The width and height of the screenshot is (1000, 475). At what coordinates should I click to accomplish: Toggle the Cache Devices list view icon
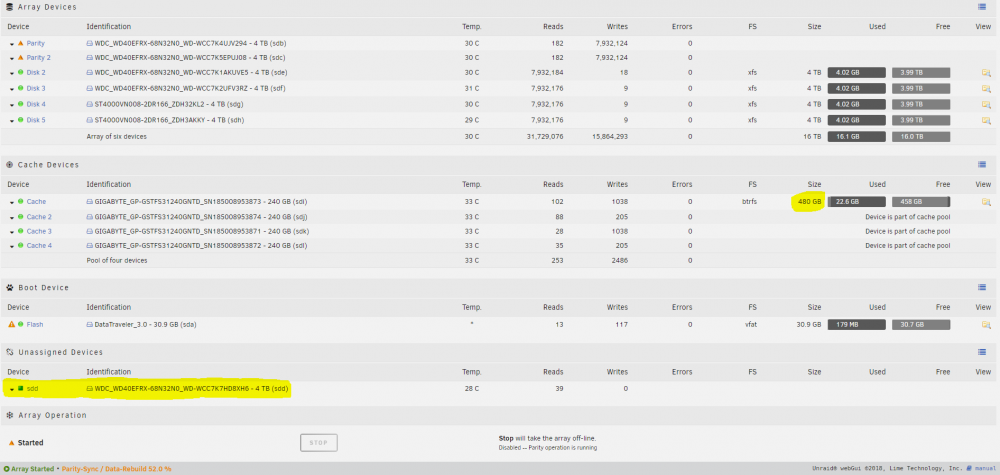click(982, 164)
